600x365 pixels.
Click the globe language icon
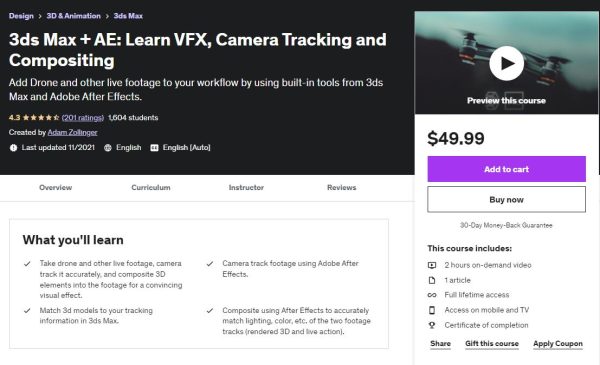108,148
